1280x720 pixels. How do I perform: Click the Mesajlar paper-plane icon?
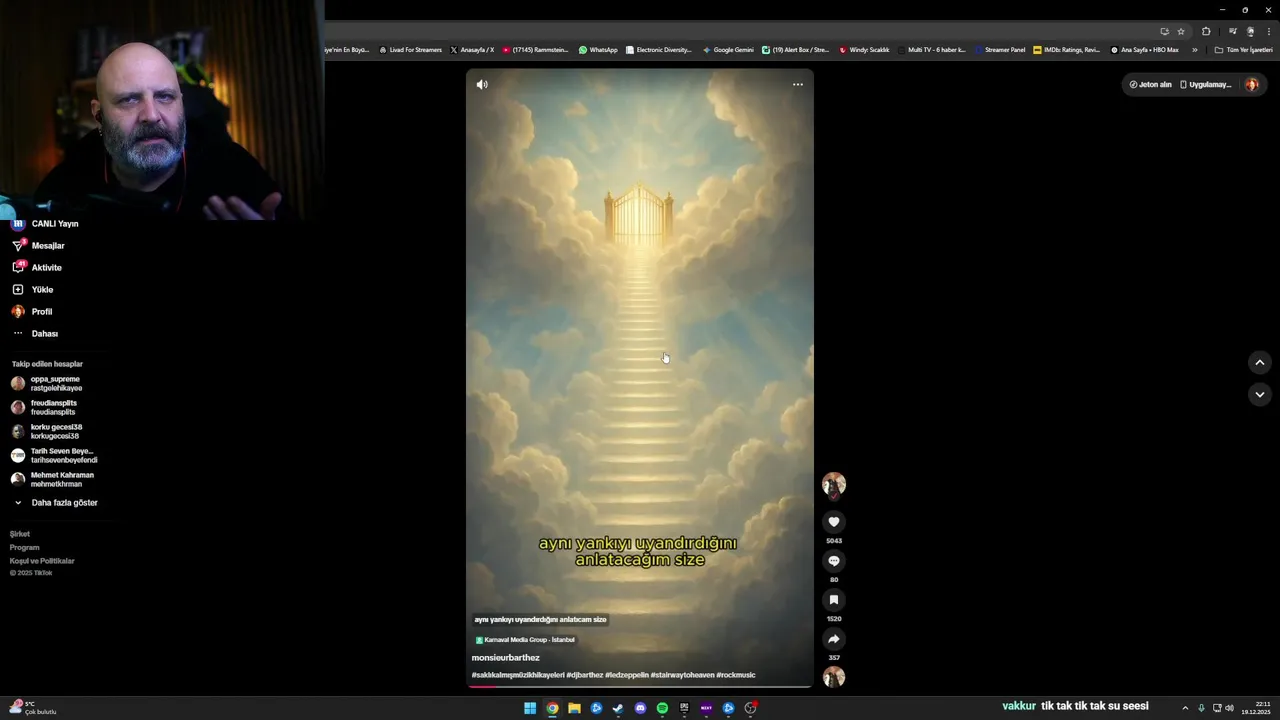[x=18, y=246]
